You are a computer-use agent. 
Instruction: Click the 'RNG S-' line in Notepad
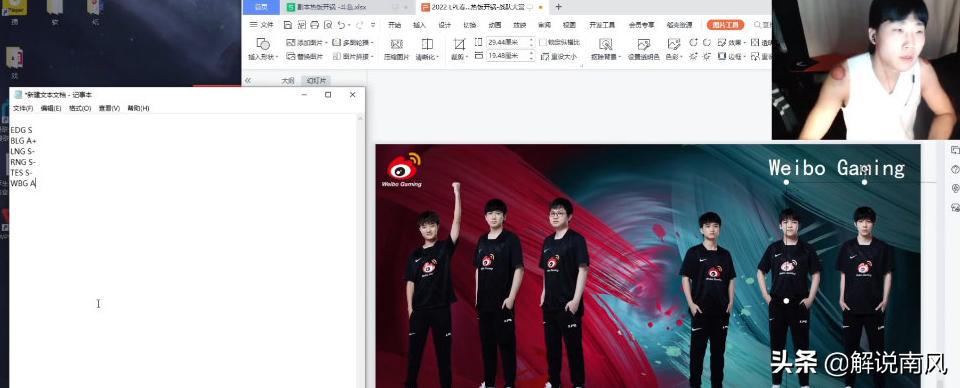point(23,162)
